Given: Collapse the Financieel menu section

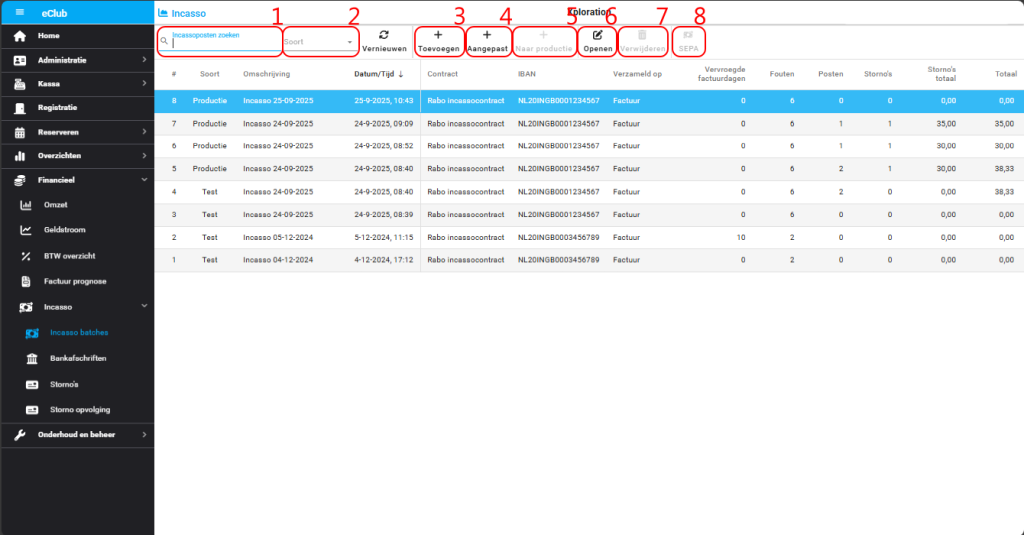Looking at the screenshot, I should (144, 181).
